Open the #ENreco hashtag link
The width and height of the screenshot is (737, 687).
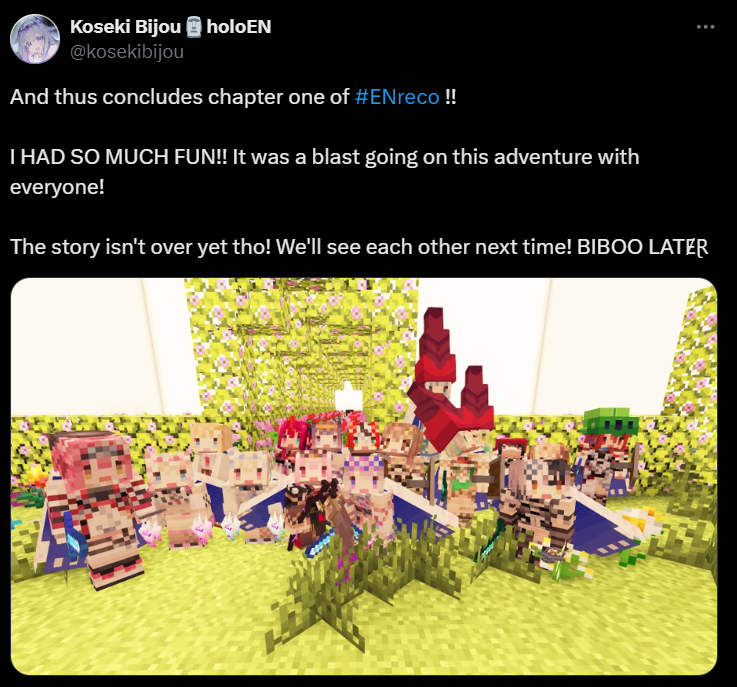coord(397,97)
